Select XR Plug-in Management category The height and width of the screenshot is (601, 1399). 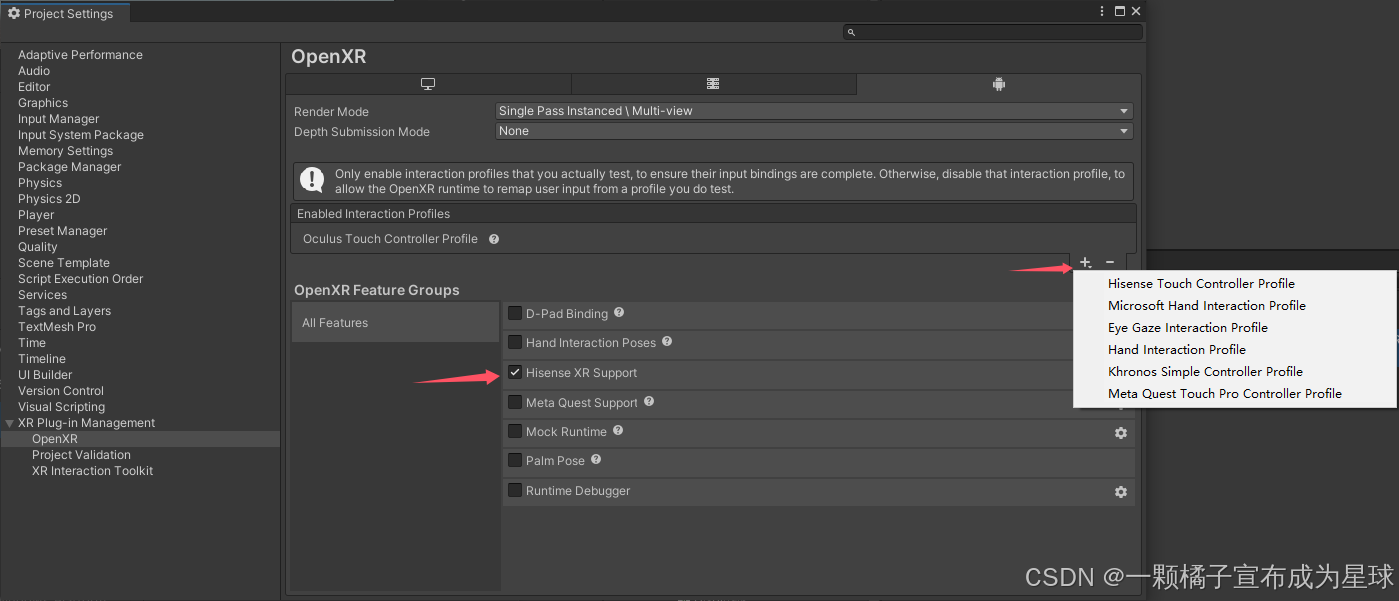(x=86, y=423)
